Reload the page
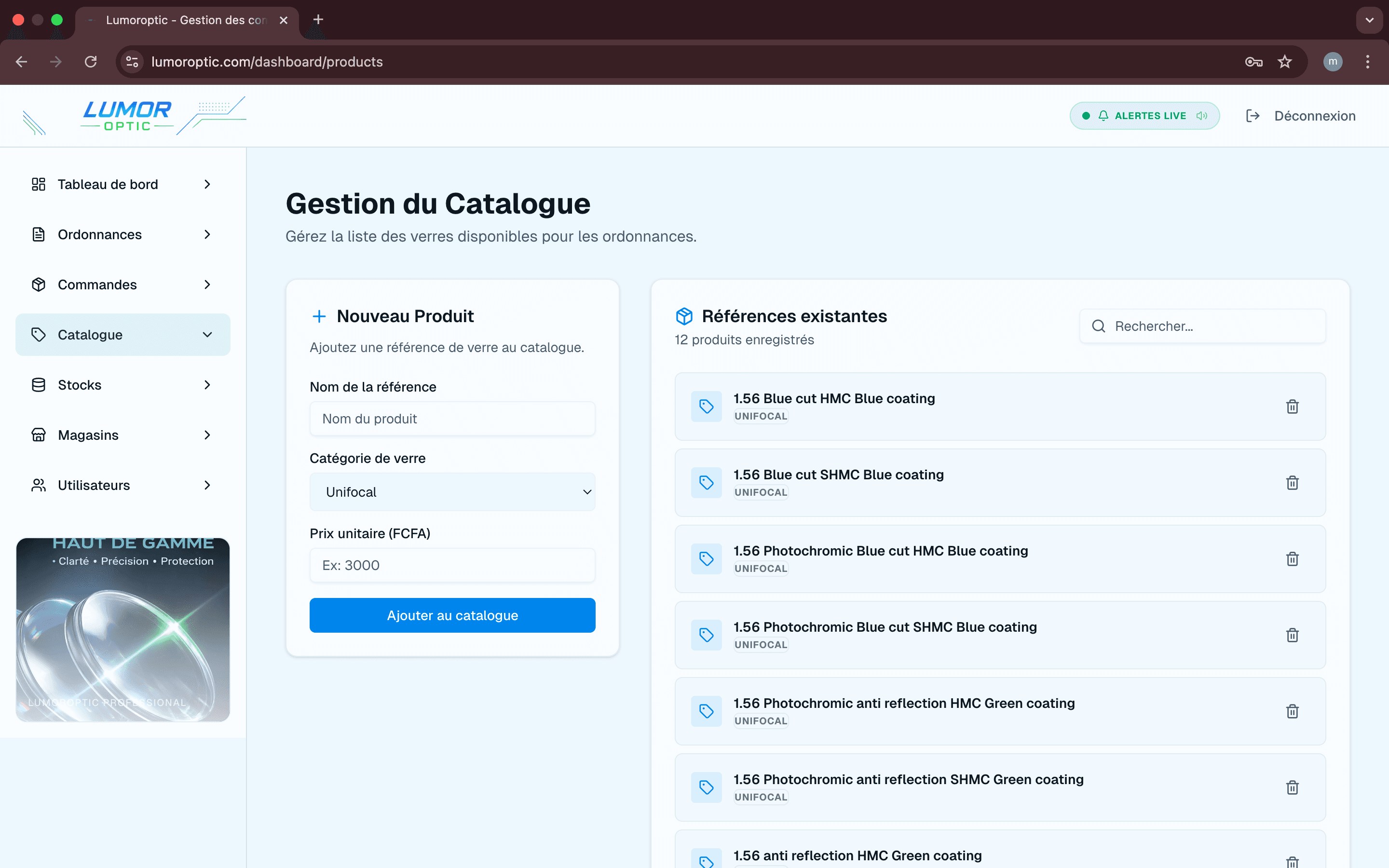Image resolution: width=1389 pixels, height=868 pixels. pyautogui.click(x=91, y=61)
